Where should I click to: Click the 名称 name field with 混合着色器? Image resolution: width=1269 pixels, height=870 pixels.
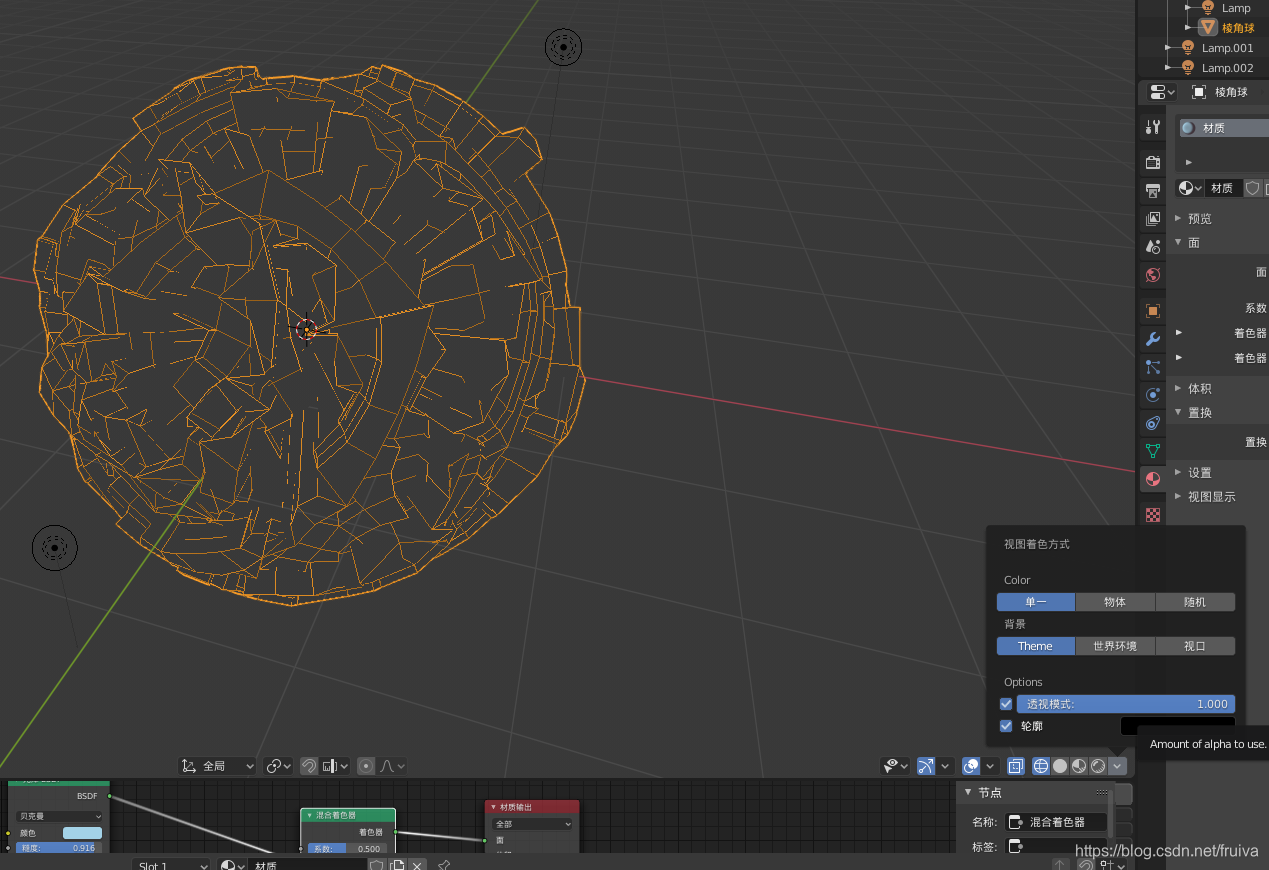[x=1057, y=822]
